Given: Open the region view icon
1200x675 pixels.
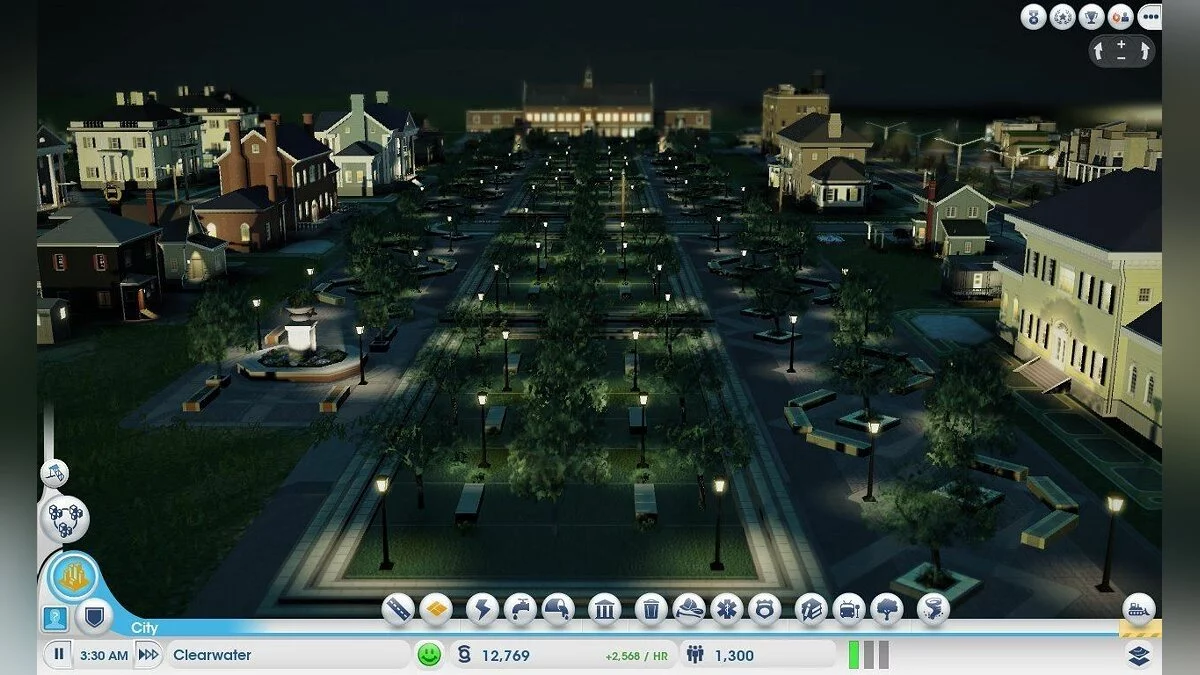Looking at the screenshot, I should (x=64, y=519).
